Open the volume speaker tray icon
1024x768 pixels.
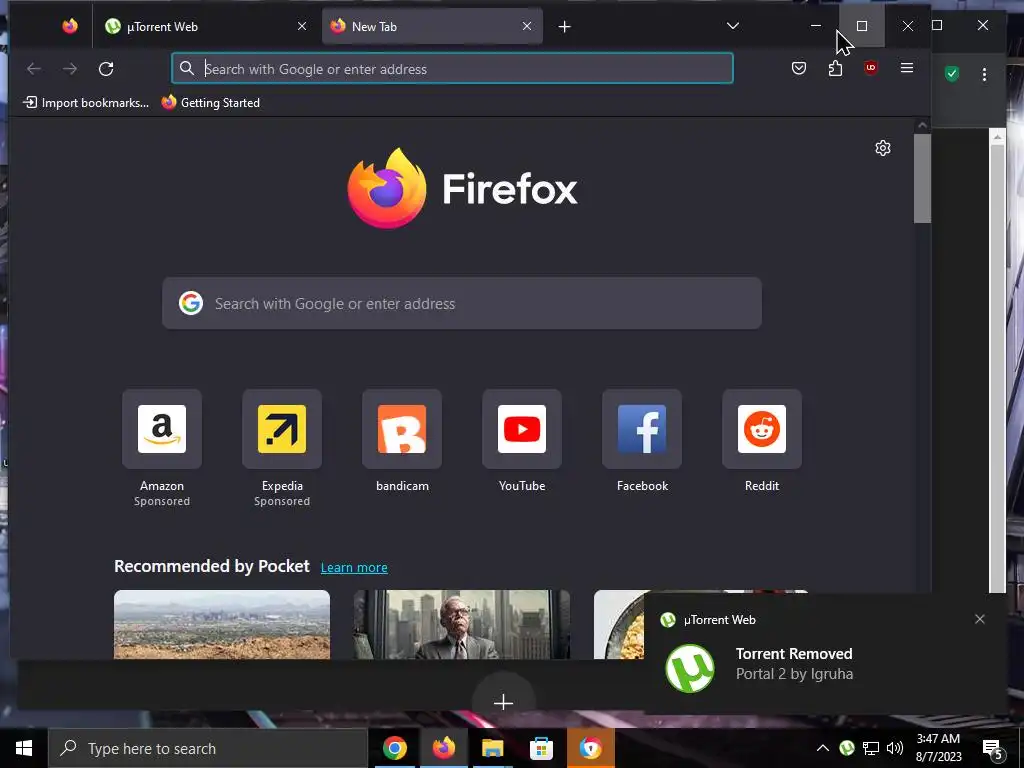pos(895,748)
